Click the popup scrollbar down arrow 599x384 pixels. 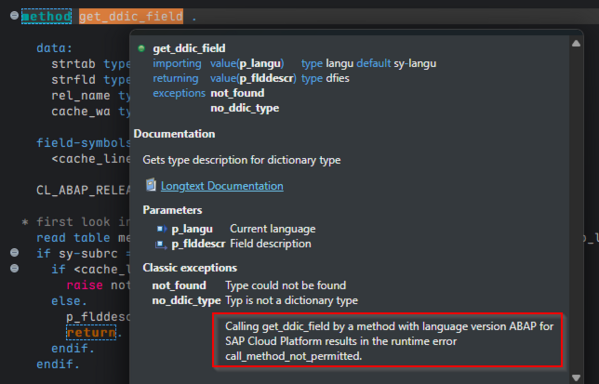(x=576, y=378)
